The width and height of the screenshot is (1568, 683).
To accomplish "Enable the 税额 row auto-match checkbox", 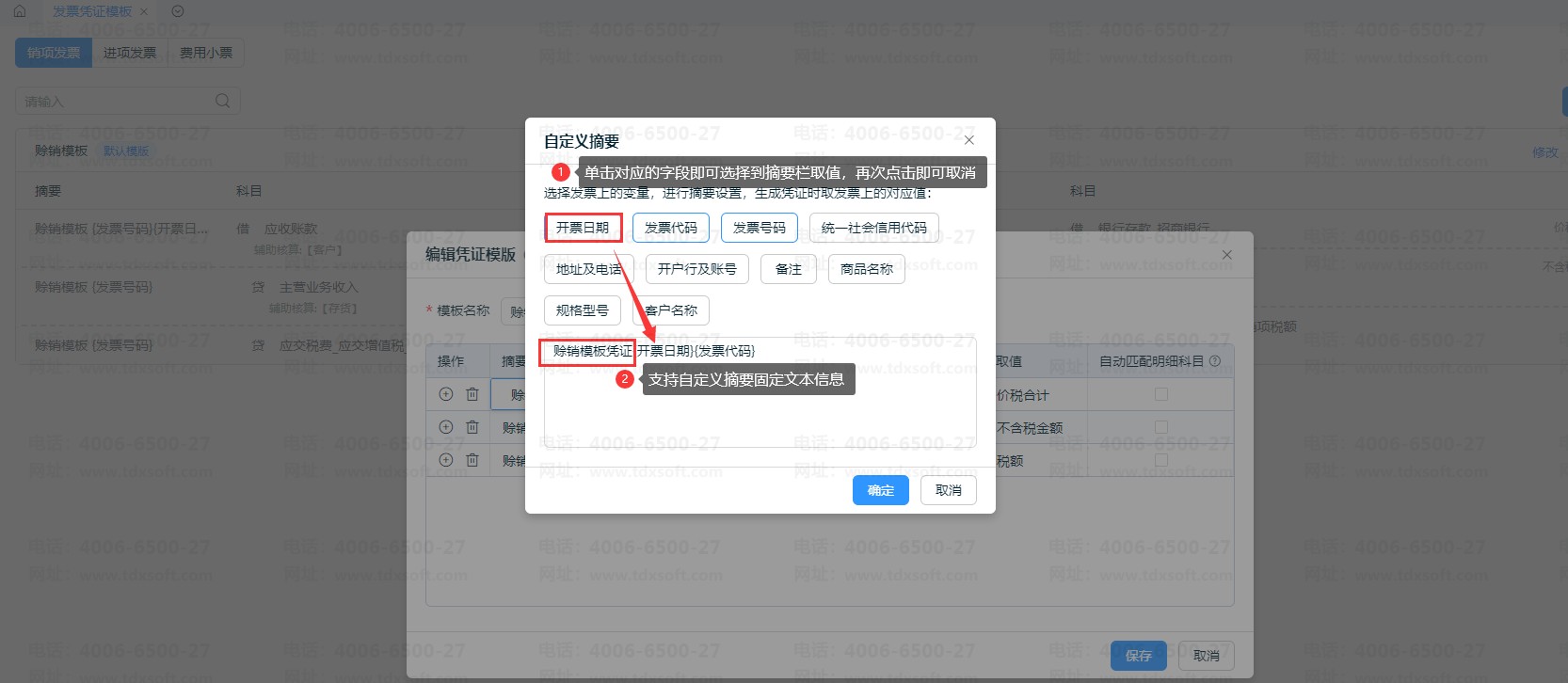I will [1161, 460].
